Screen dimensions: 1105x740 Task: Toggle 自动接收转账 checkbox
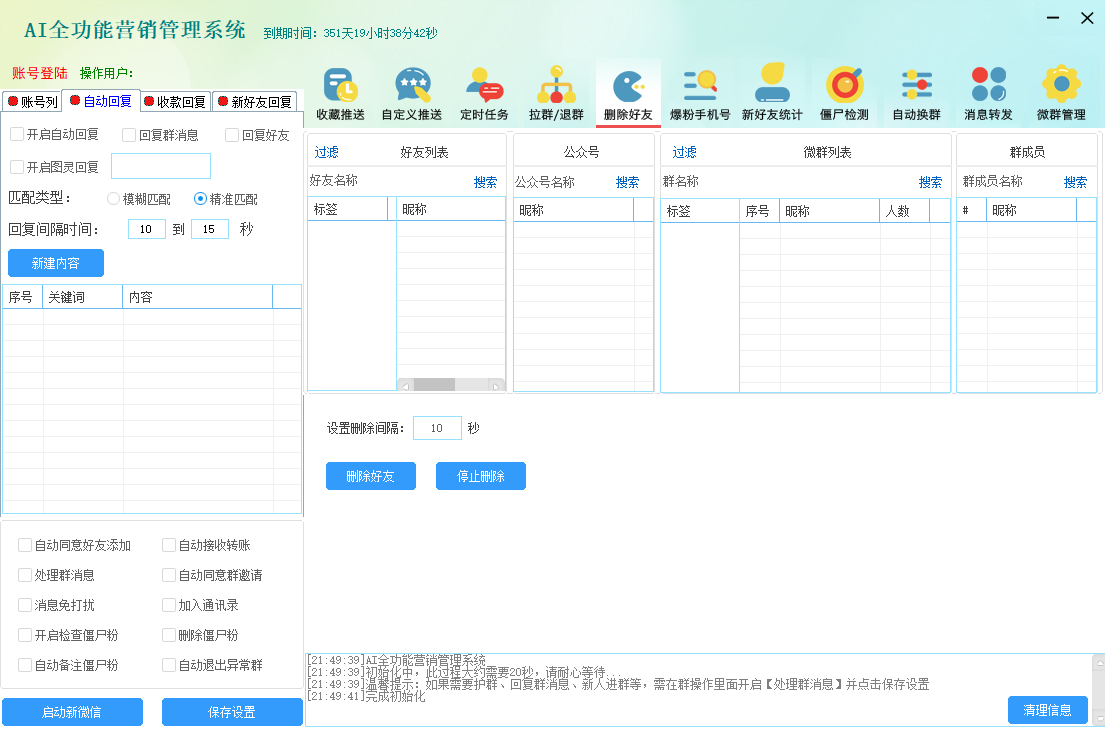click(169, 545)
